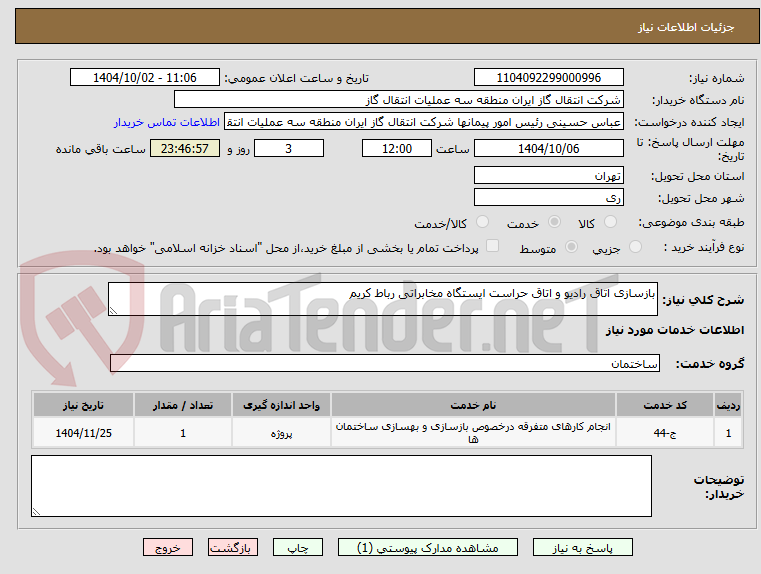
Task: Open اطلاعات تماس خریدار link
Action: (x=167, y=122)
